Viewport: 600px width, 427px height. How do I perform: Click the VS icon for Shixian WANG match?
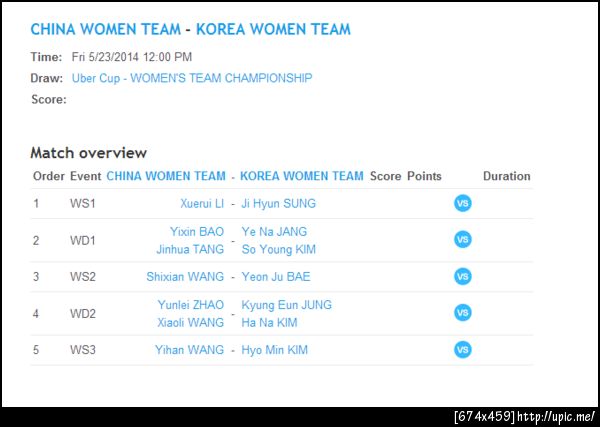coord(462,276)
